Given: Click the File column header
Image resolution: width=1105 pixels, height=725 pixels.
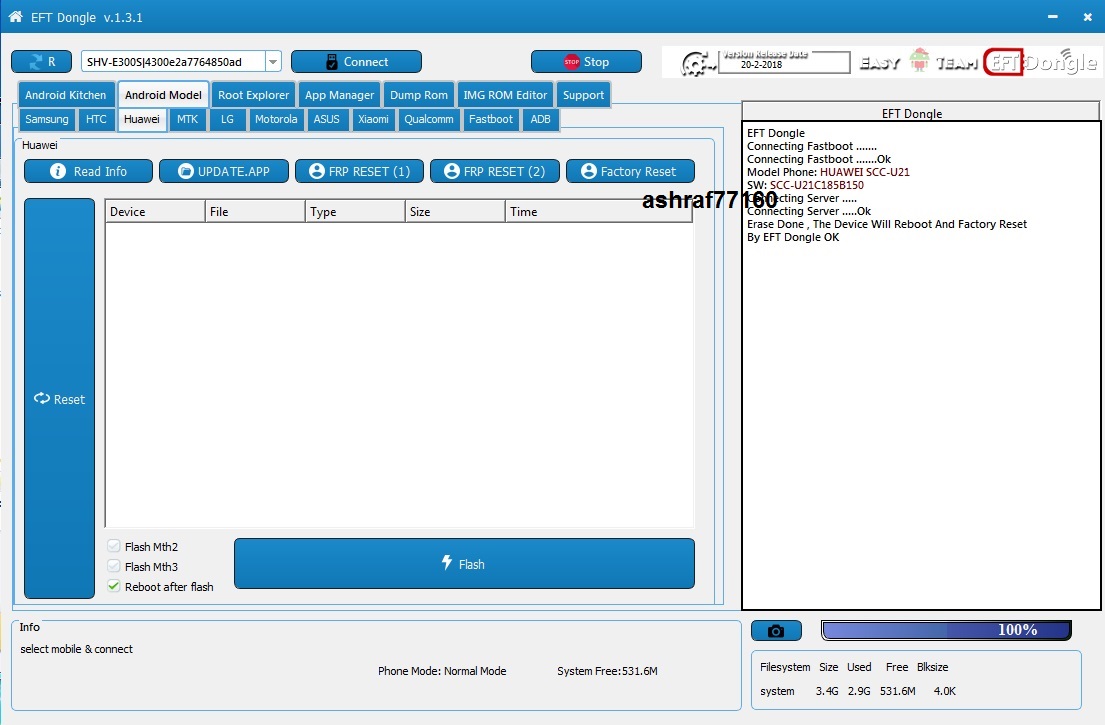Looking at the screenshot, I should tap(255, 211).
